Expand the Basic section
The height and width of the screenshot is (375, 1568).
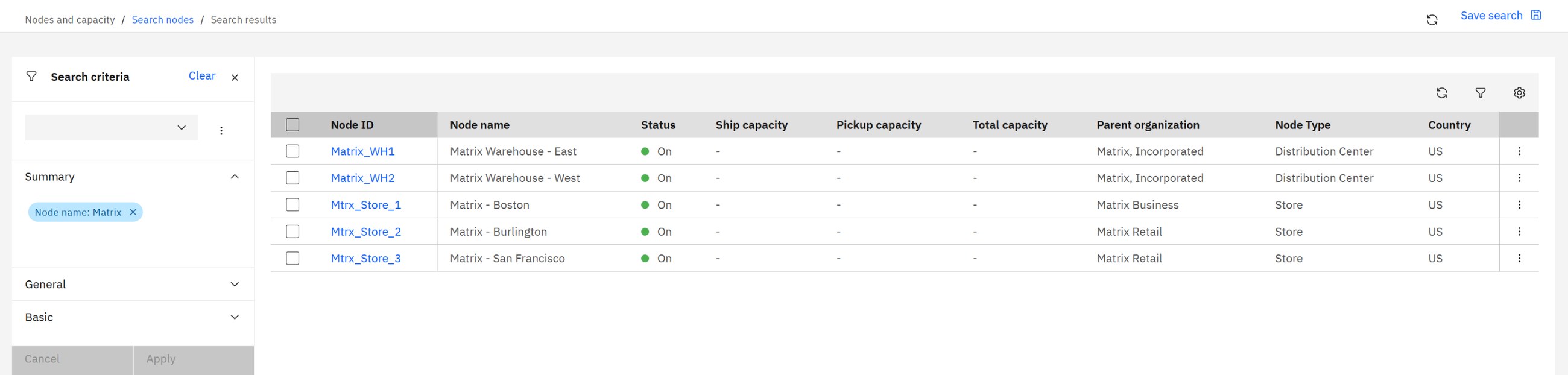tap(133, 317)
